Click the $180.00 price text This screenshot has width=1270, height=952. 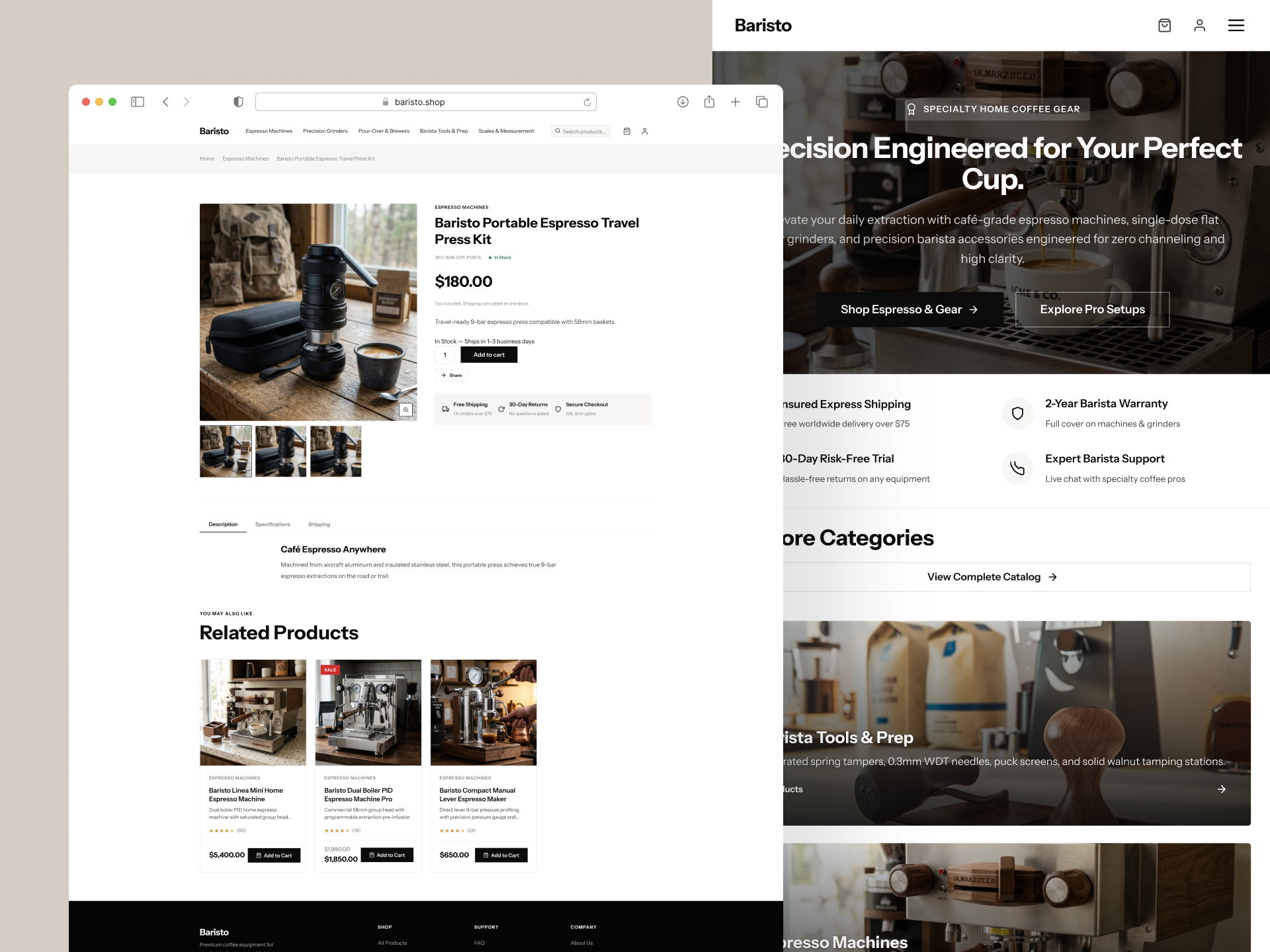[x=464, y=282]
